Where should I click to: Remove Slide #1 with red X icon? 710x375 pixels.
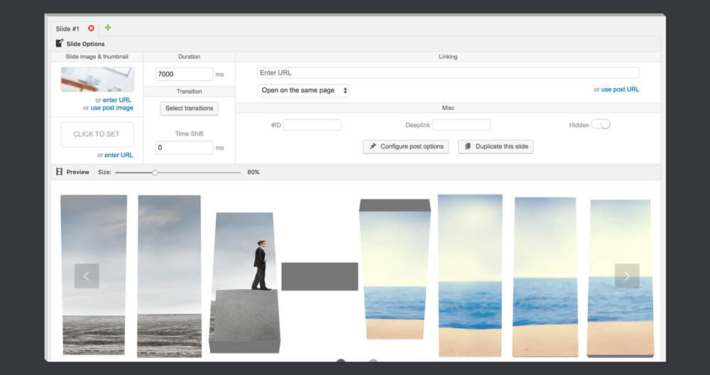91,28
